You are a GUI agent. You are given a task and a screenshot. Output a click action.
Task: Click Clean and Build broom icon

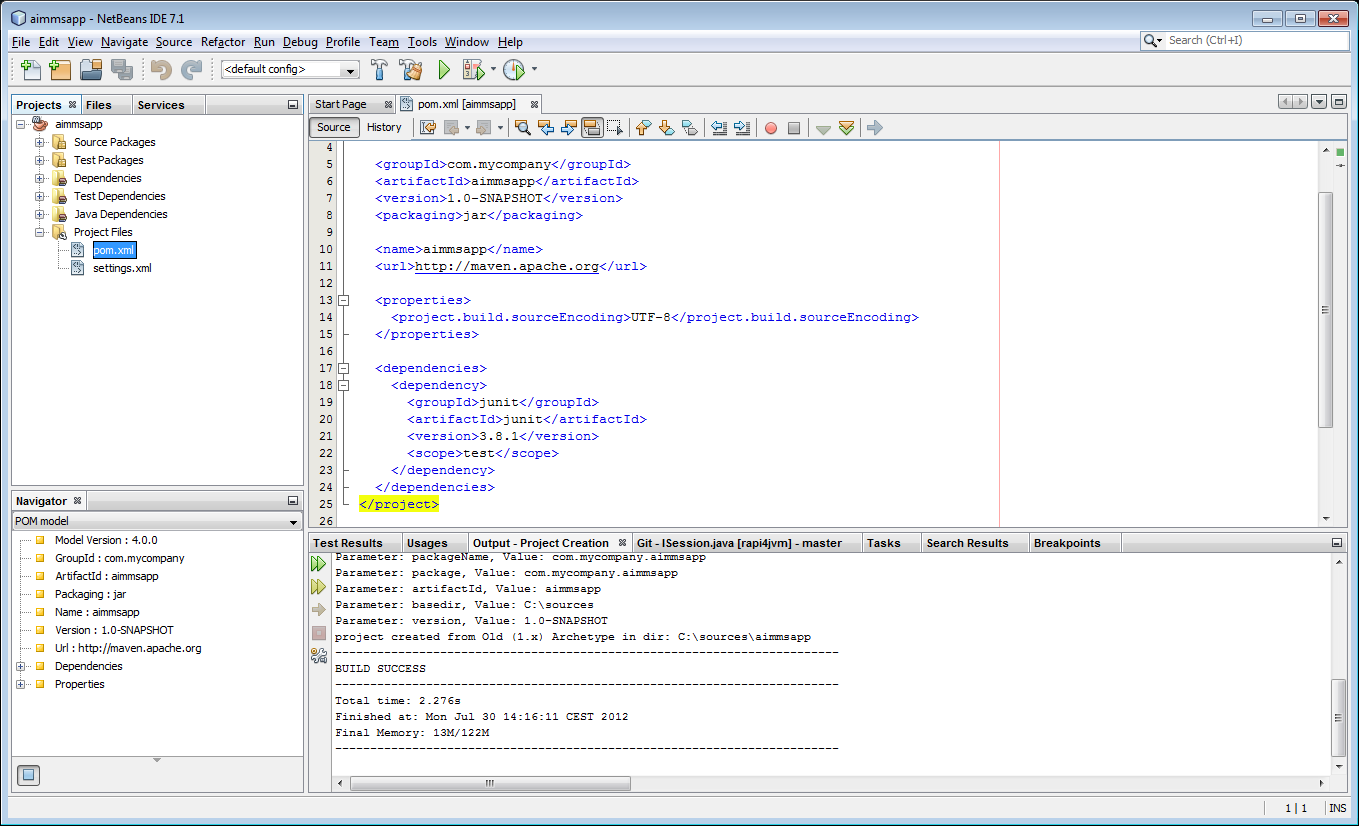click(411, 70)
